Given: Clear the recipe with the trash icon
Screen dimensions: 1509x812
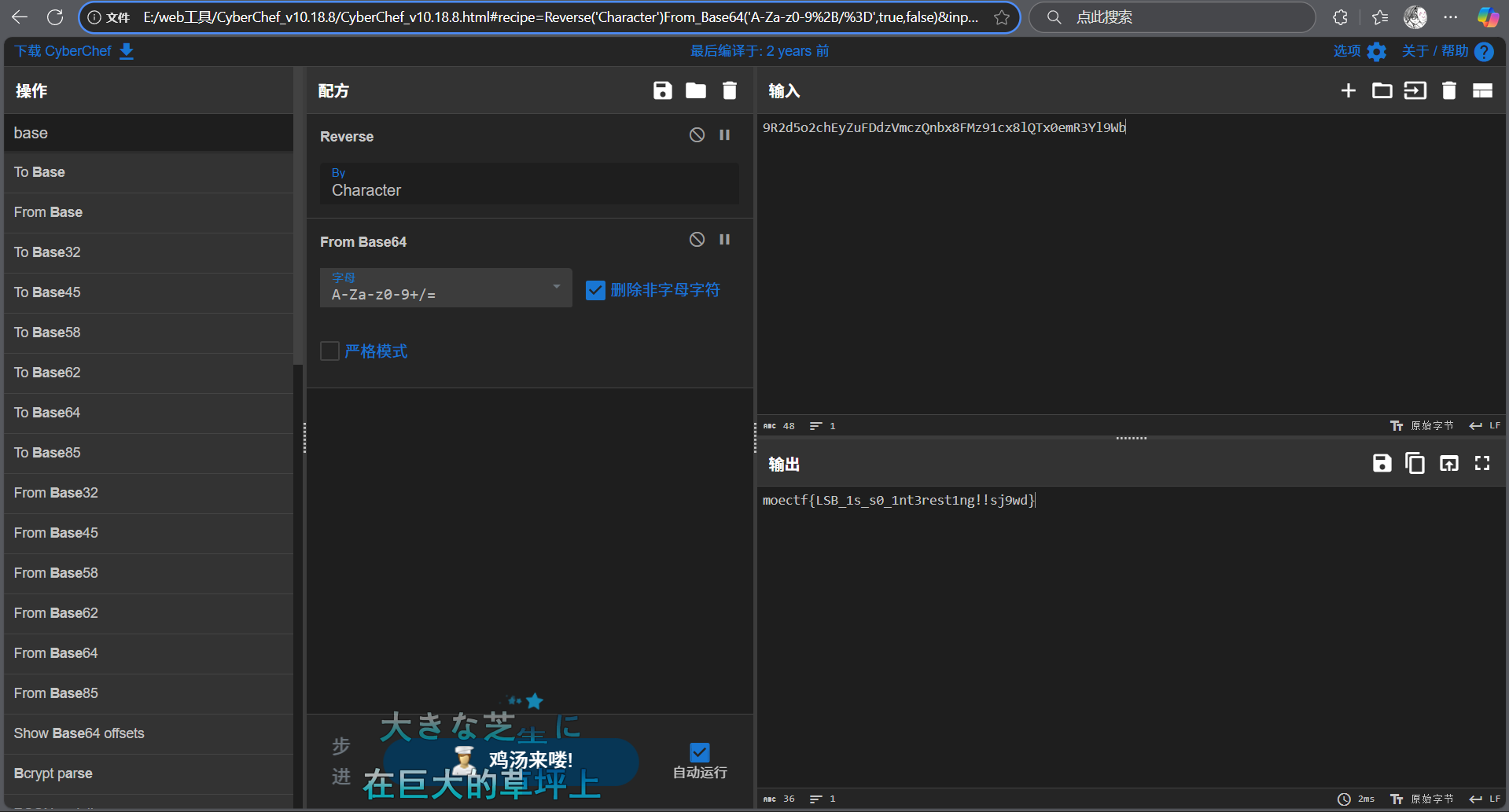Looking at the screenshot, I should click(x=729, y=90).
